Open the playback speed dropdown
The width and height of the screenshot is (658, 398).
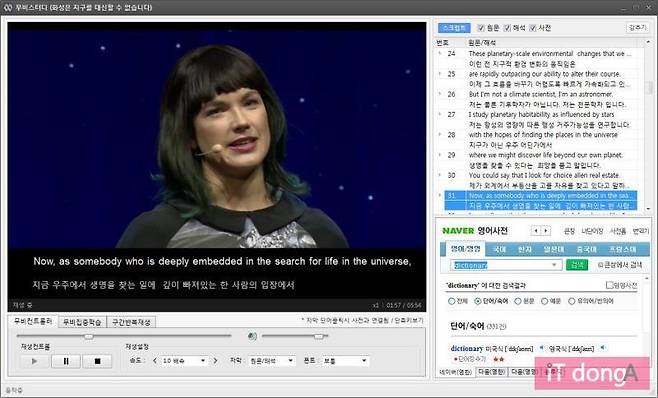tap(185, 361)
